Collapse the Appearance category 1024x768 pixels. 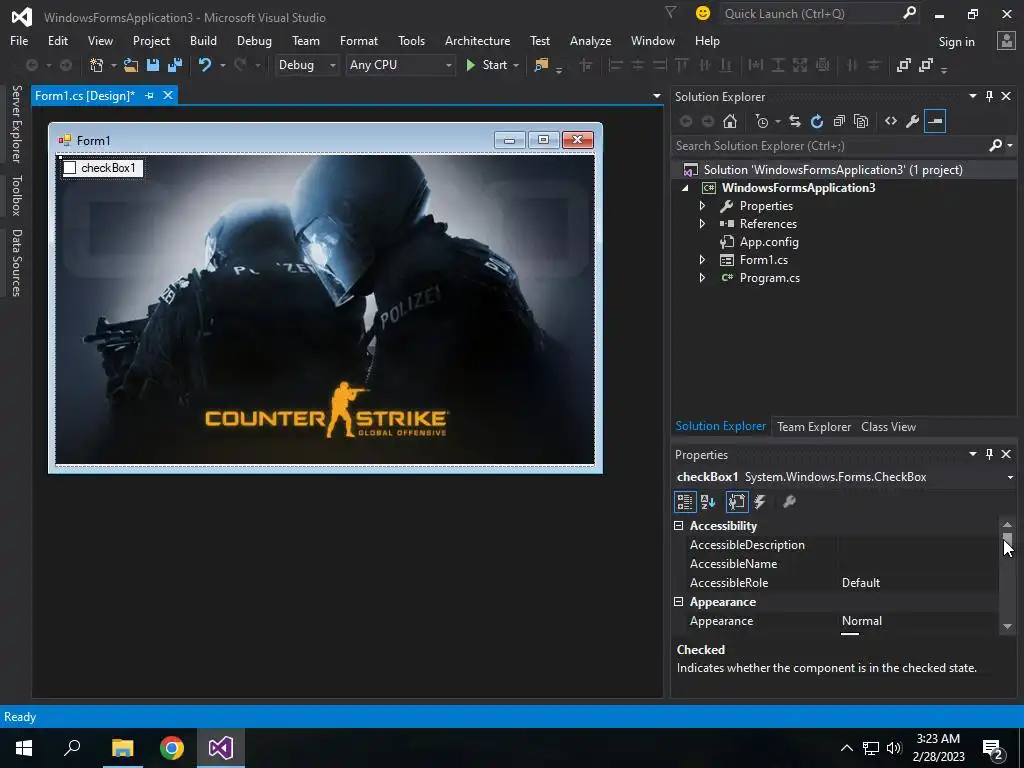point(679,601)
